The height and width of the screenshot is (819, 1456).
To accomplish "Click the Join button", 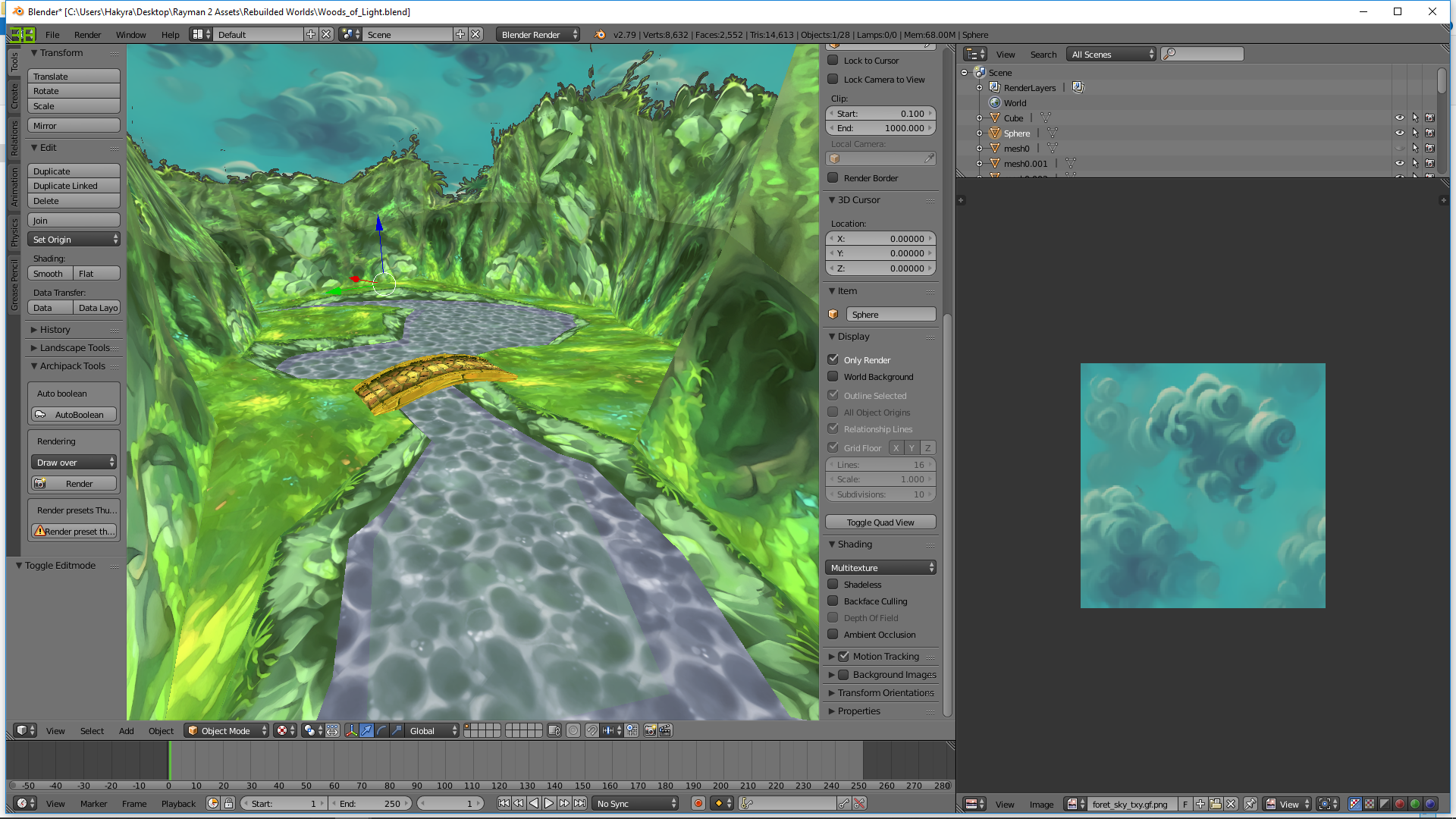I will click(x=74, y=220).
